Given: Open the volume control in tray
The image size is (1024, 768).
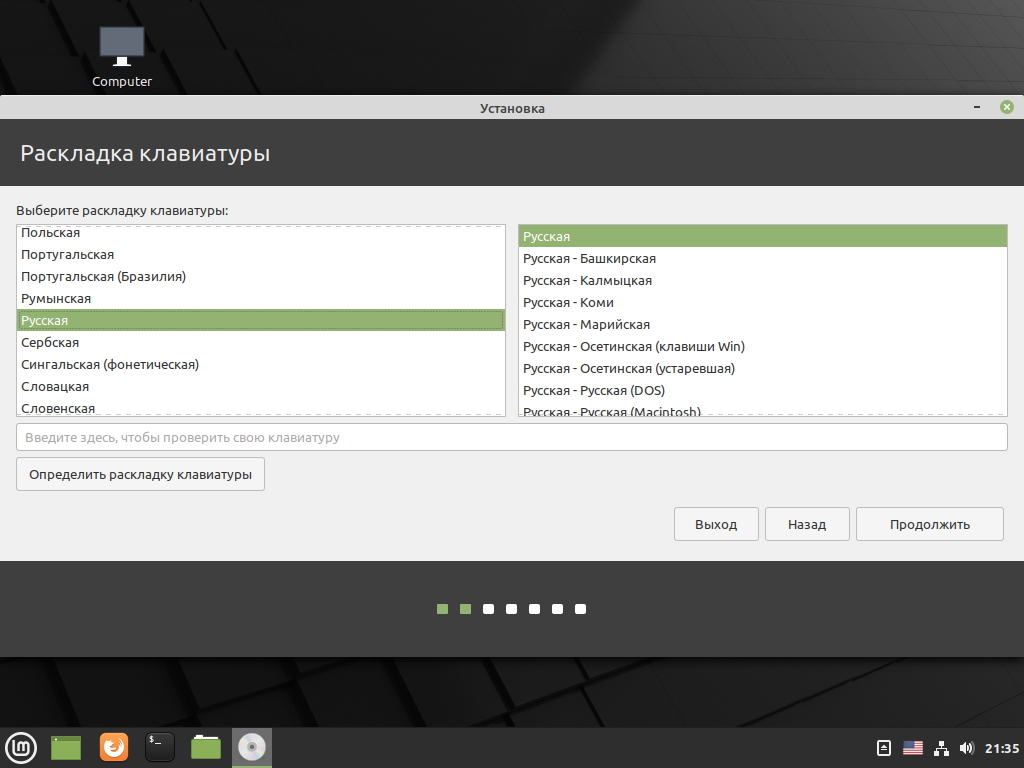Looking at the screenshot, I should [966, 747].
